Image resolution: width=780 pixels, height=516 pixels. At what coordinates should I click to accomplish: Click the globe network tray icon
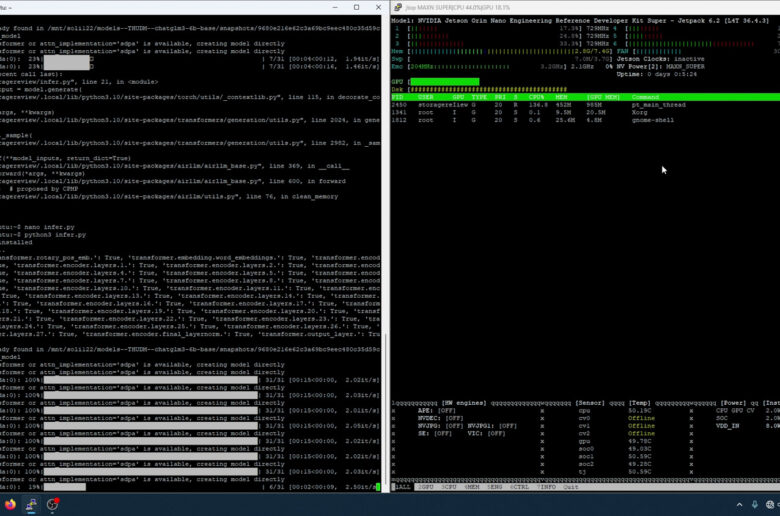click(x=770, y=505)
